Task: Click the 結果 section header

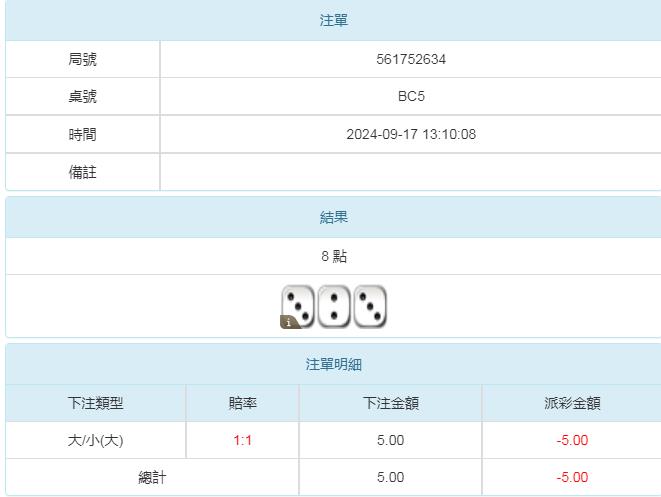Action: (334, 217)
